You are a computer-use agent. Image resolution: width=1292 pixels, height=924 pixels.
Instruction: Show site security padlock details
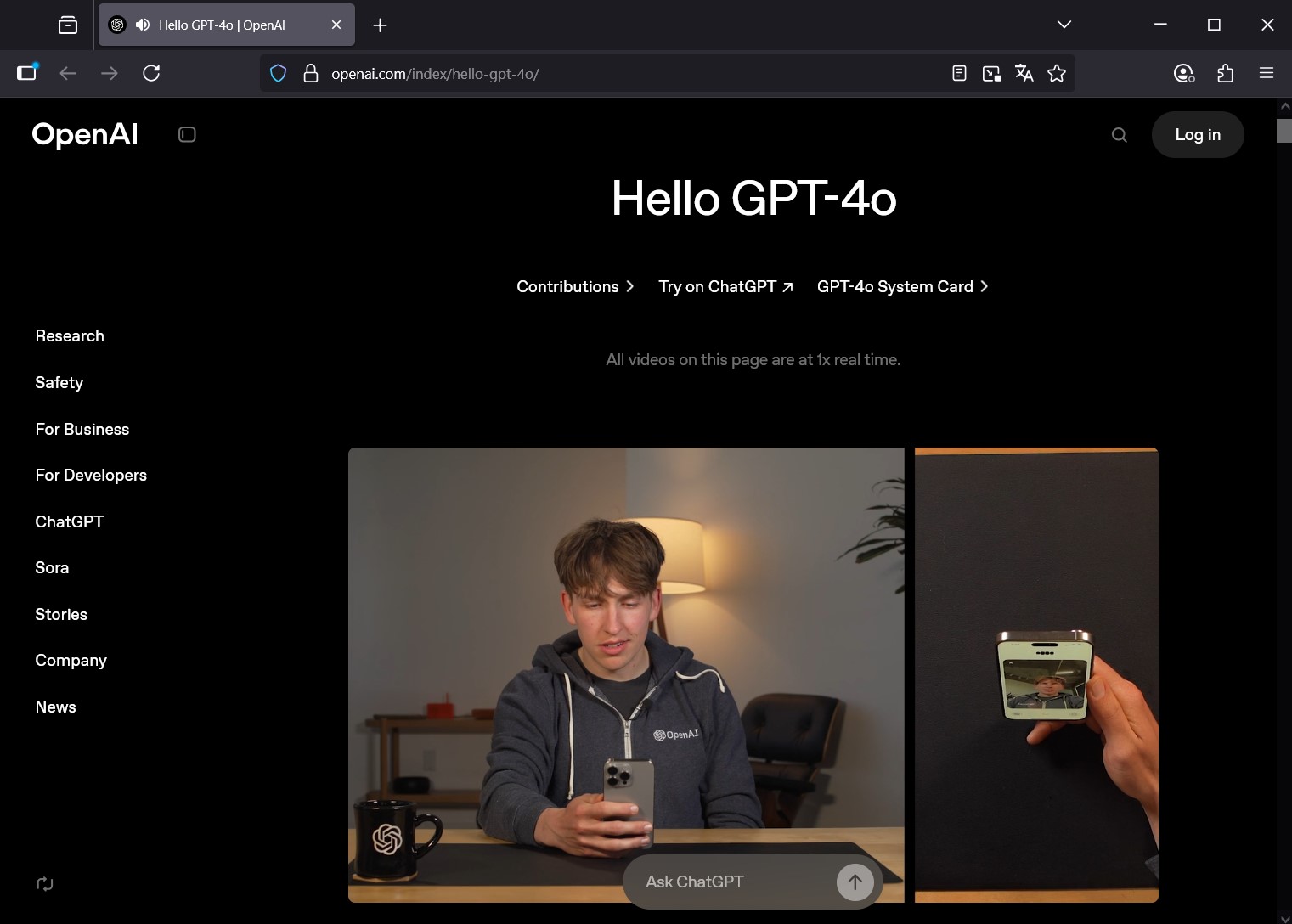(311, 74)
